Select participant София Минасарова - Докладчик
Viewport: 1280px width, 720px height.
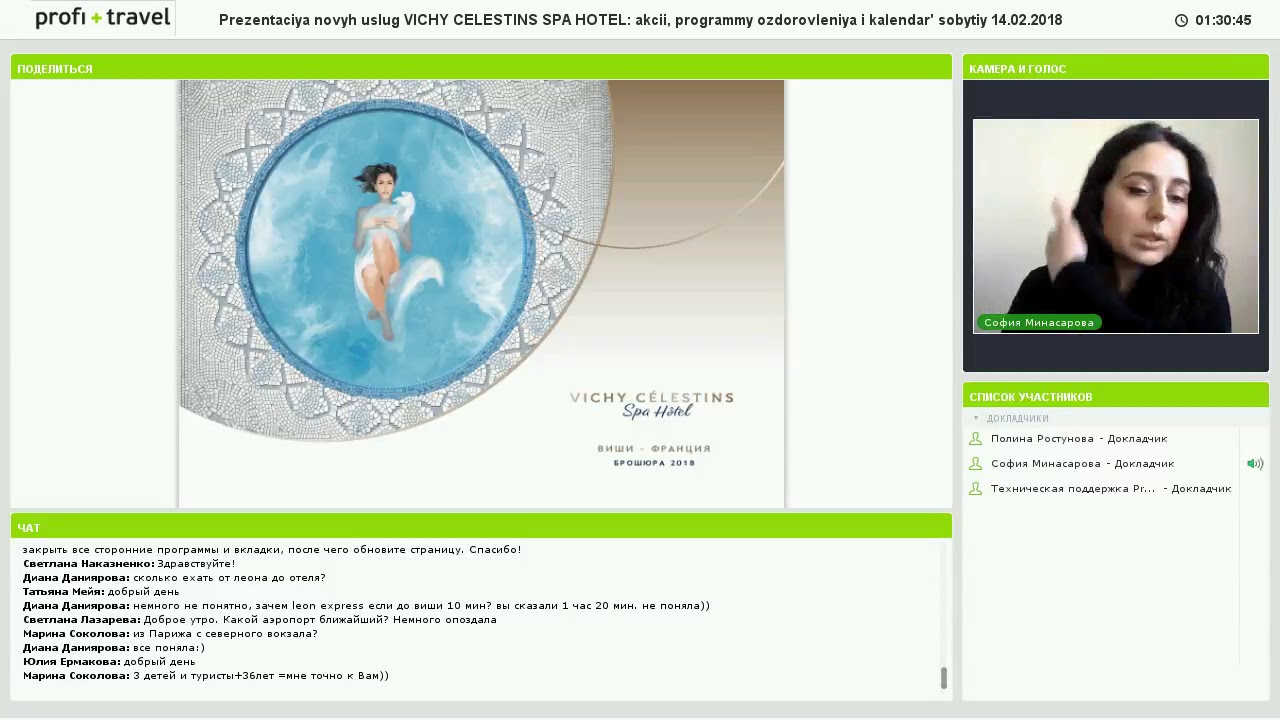(1082, 464)
